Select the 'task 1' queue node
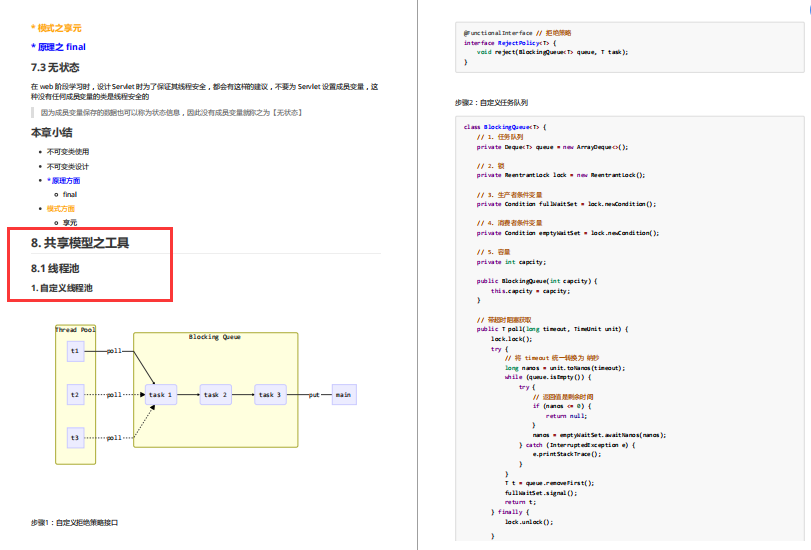This screenshot has width=811, height=550. (160, 395)
